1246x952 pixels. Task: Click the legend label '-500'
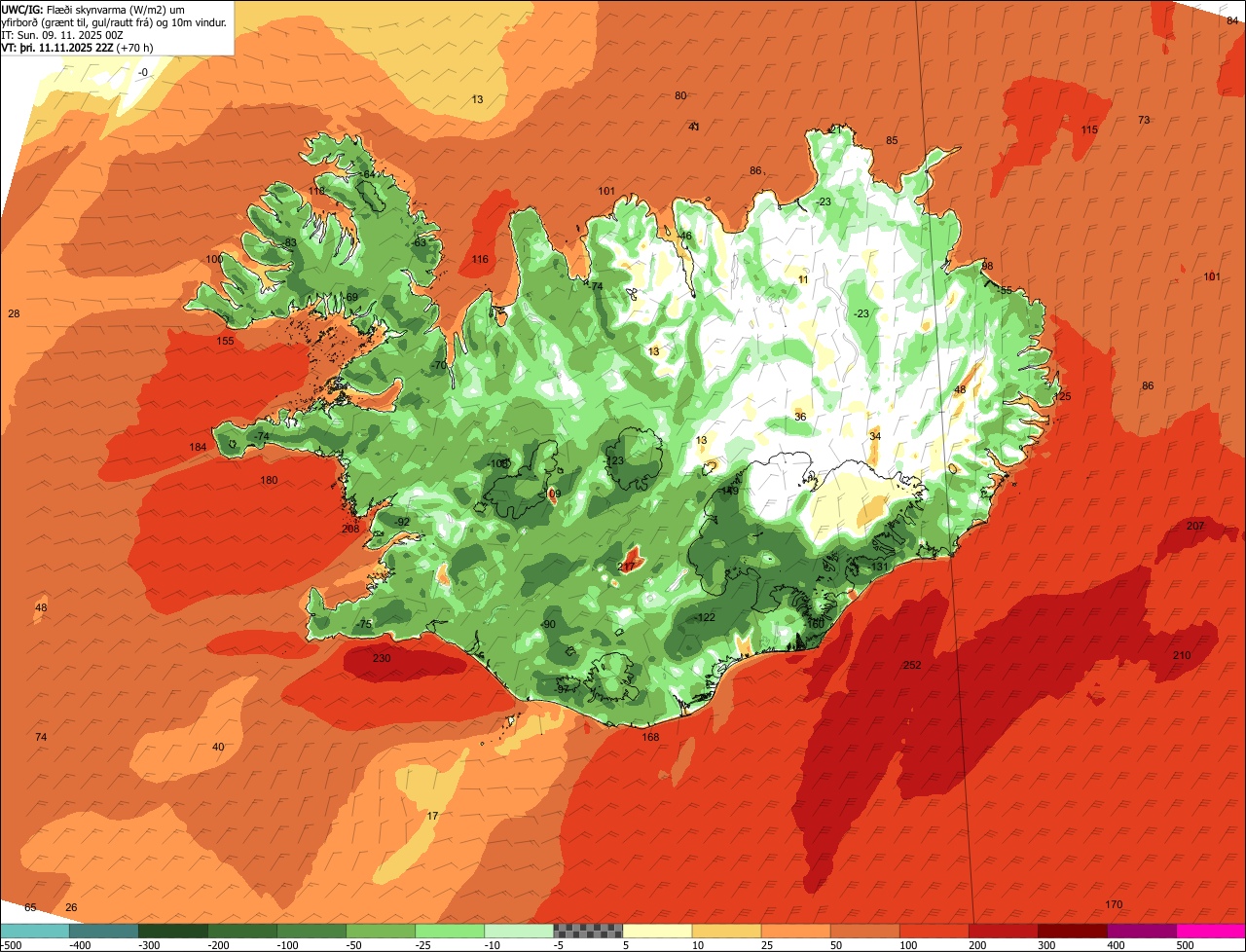pyautogui.click(x=12, y=945)
